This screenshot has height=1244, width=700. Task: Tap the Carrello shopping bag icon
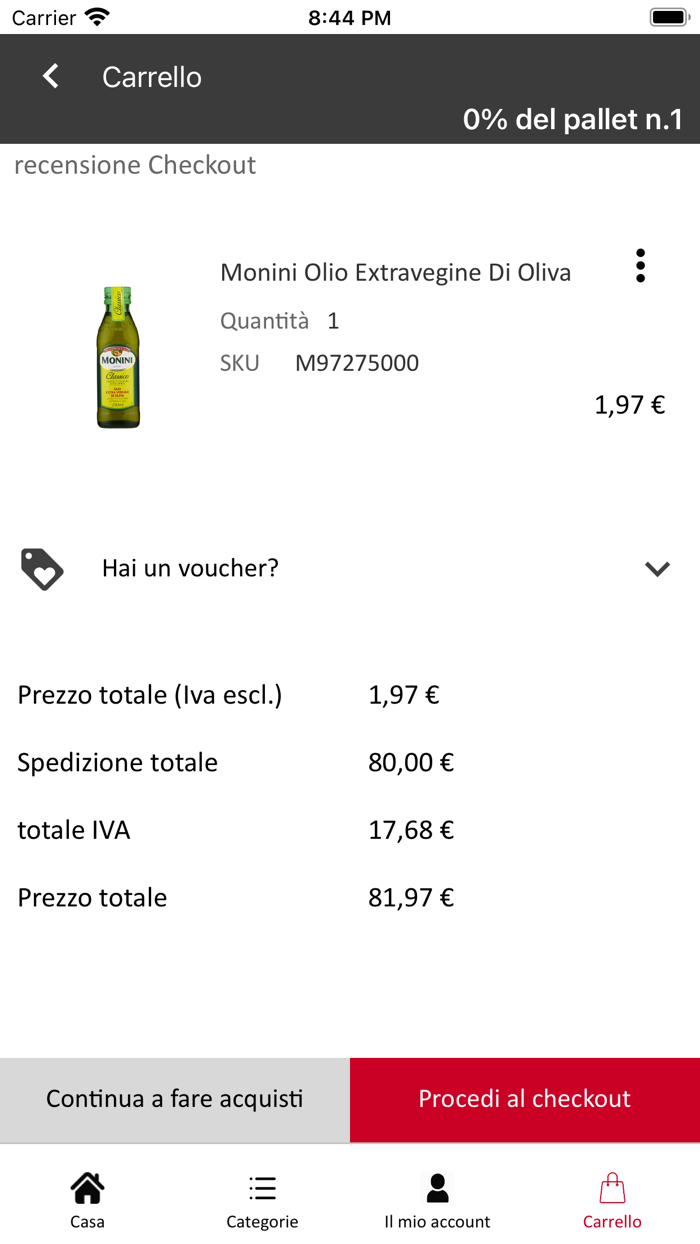(x=612, y=1188)
